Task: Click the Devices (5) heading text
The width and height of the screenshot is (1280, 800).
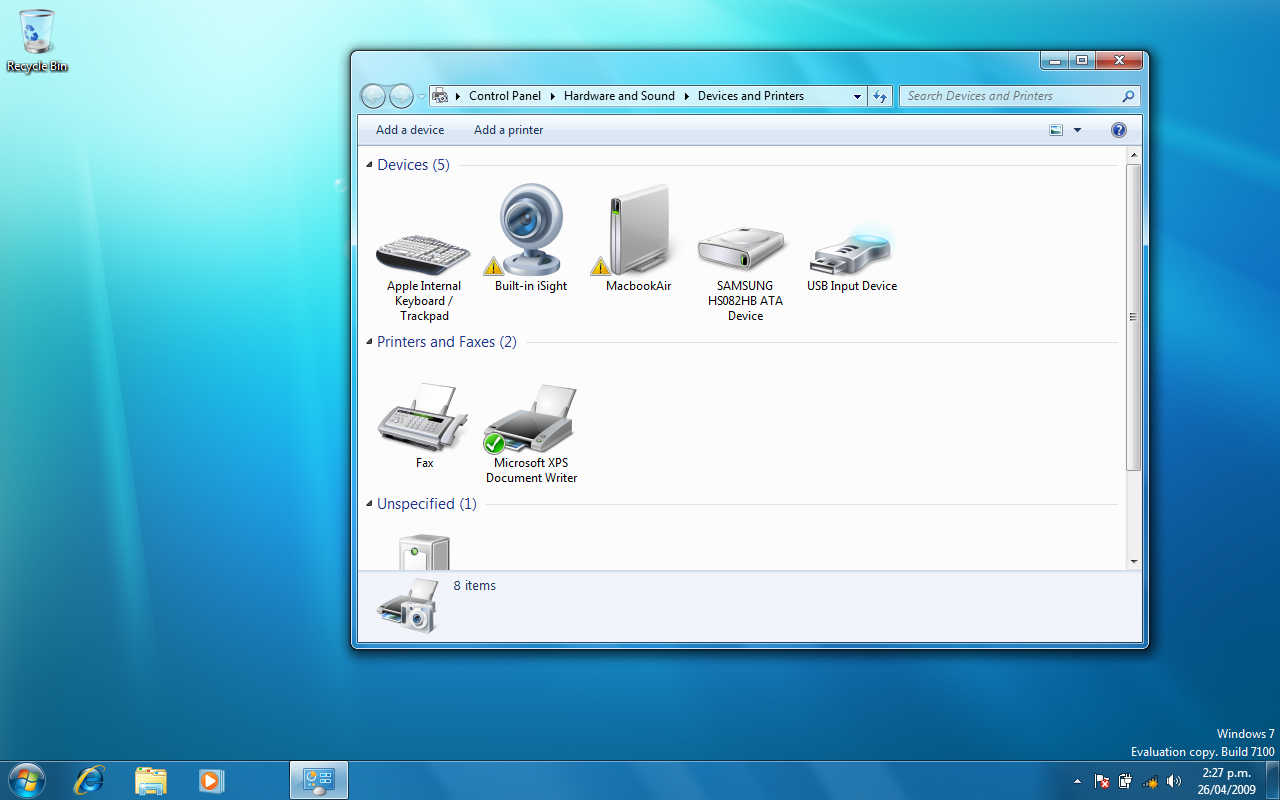Action: click(x=414, y=165)
